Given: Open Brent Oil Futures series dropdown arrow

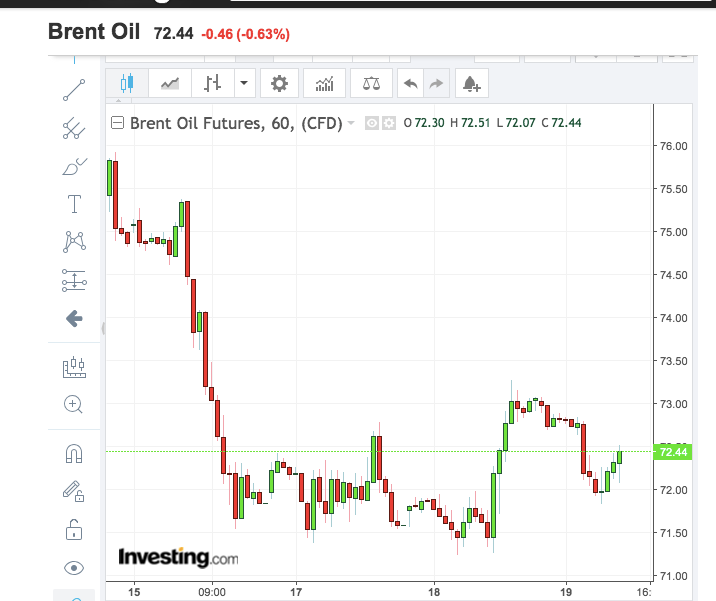Looking at the screenshot, I should [x=351, y=123].
